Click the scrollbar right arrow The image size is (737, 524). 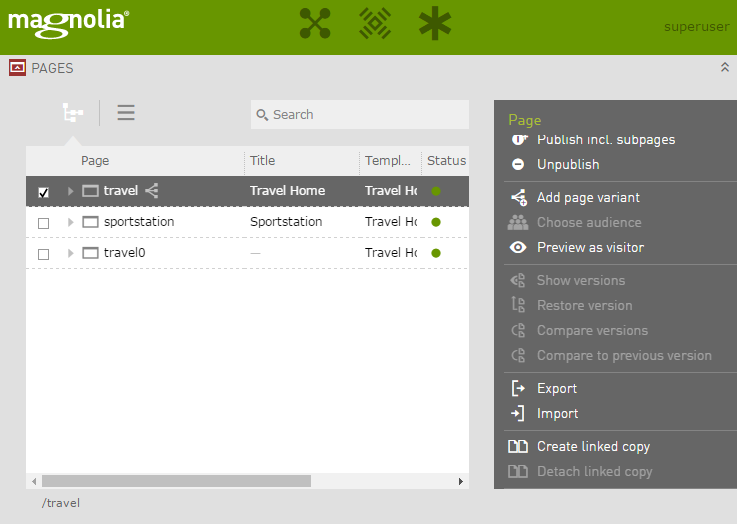coord(461,481)
